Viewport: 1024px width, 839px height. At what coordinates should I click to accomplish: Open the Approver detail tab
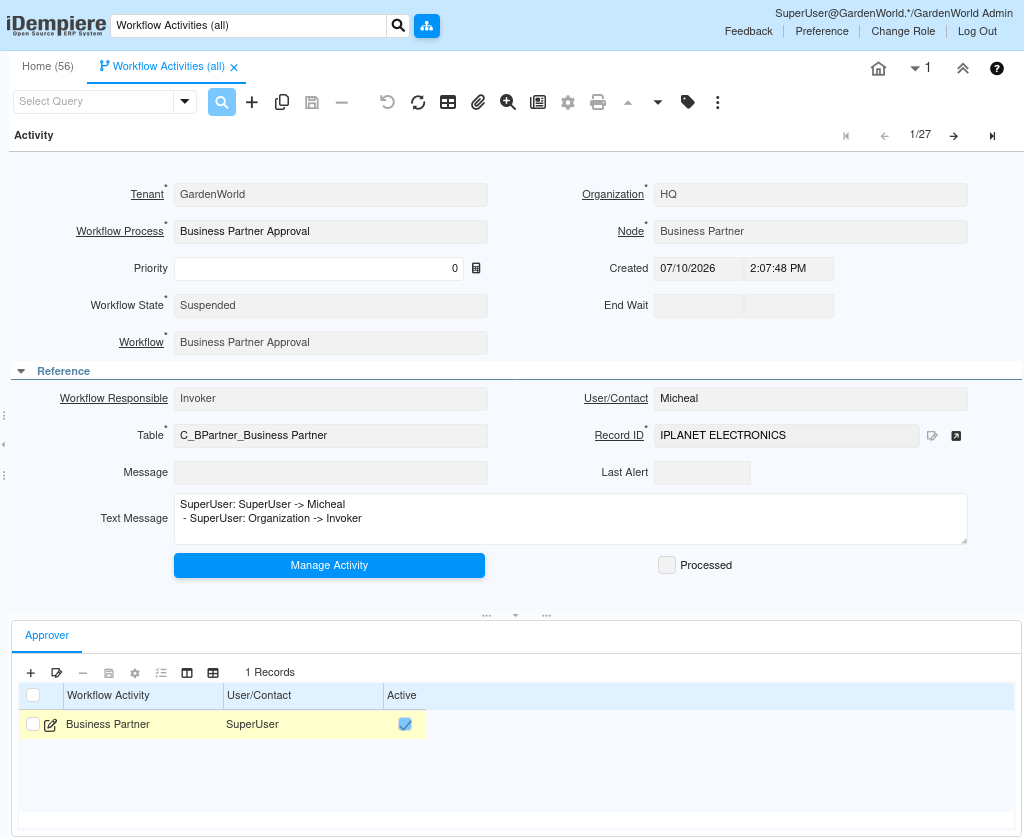[x=47, y=636]
